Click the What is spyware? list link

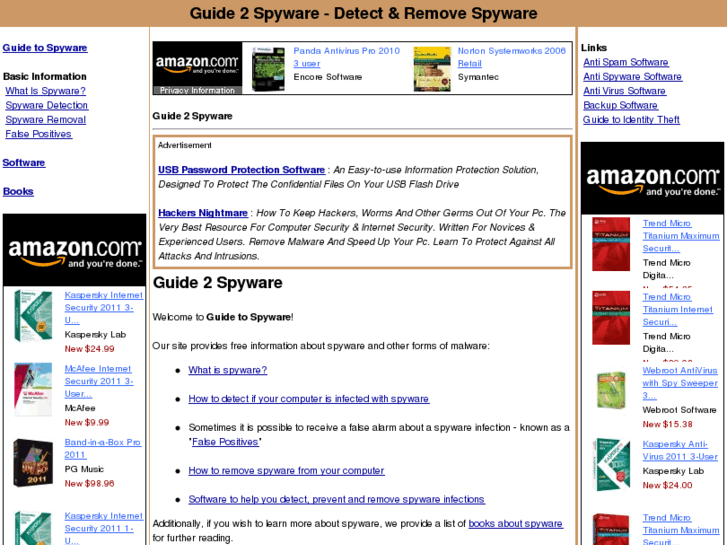click(x=228, y=370)
